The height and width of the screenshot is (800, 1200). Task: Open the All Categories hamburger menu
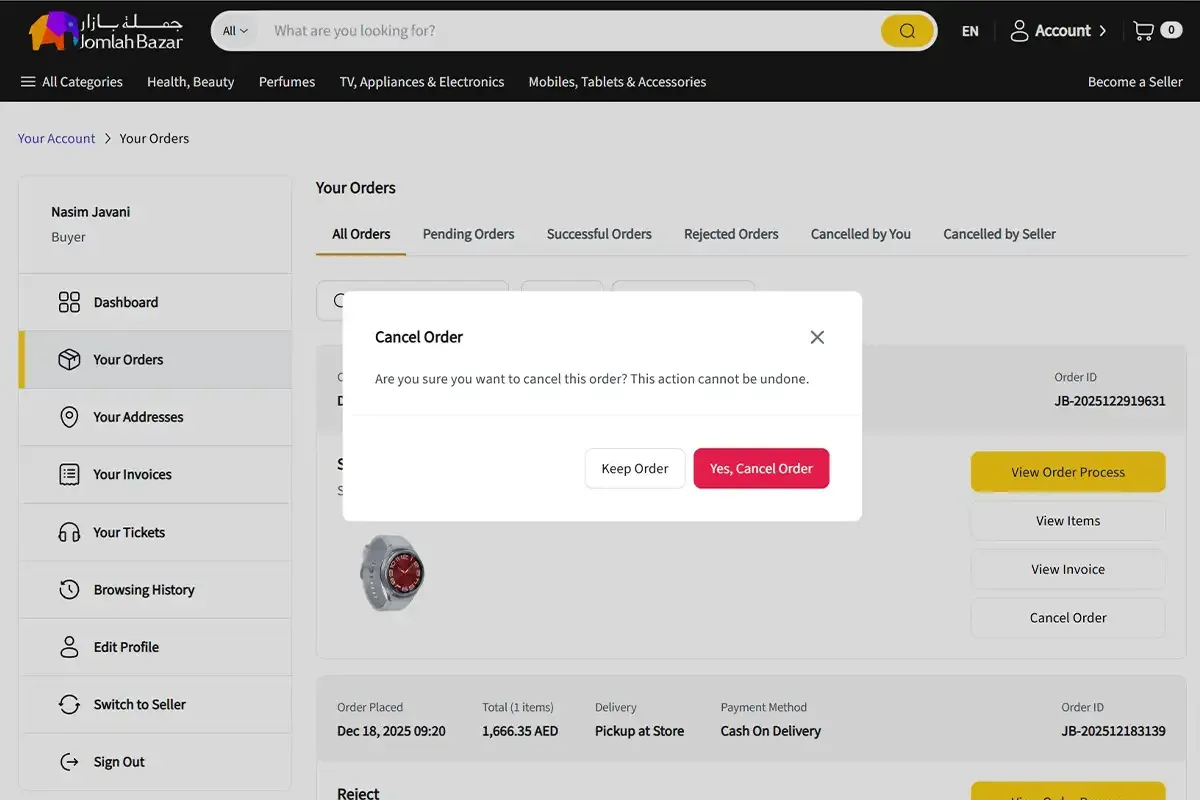71,82
